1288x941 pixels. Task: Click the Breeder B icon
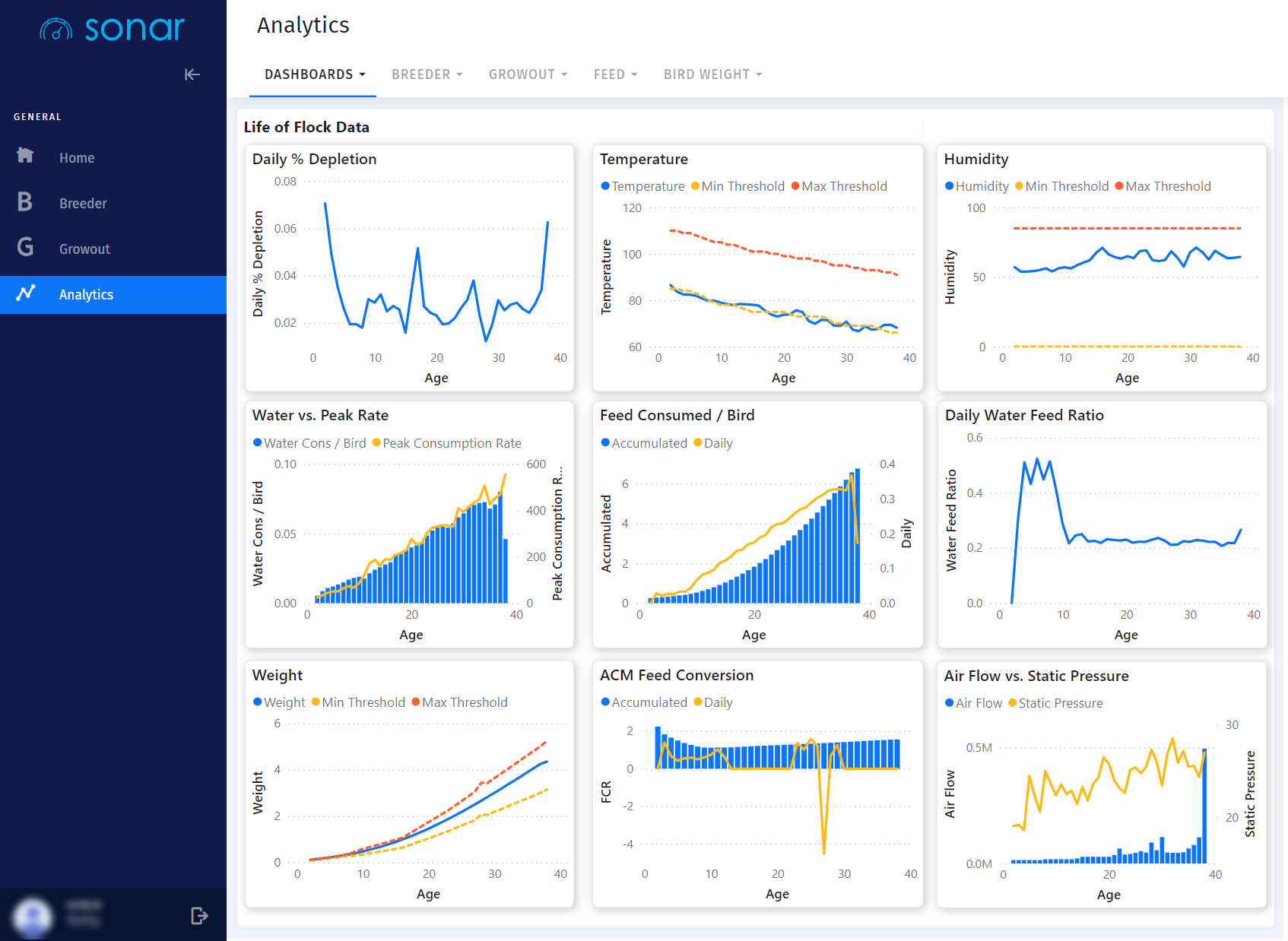25,201
